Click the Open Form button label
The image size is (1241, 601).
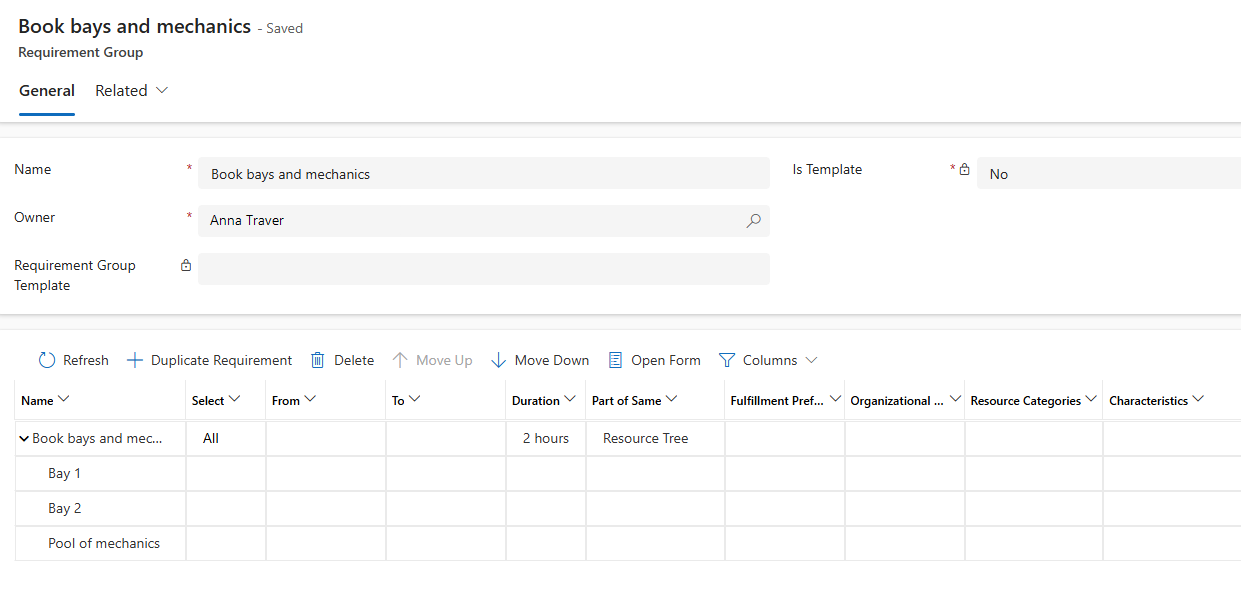click(666, 360)
